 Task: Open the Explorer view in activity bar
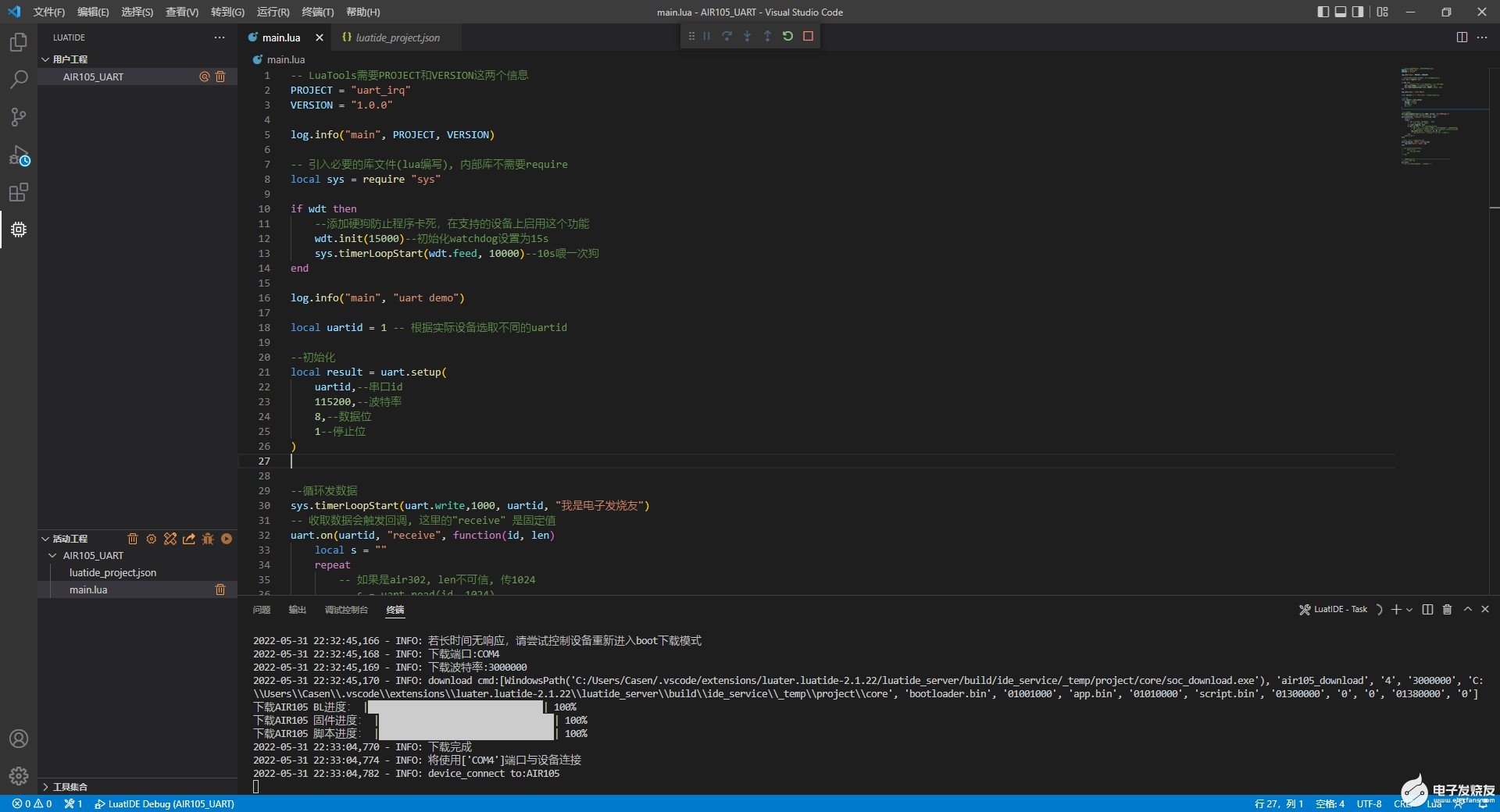(x=19, y=41)
